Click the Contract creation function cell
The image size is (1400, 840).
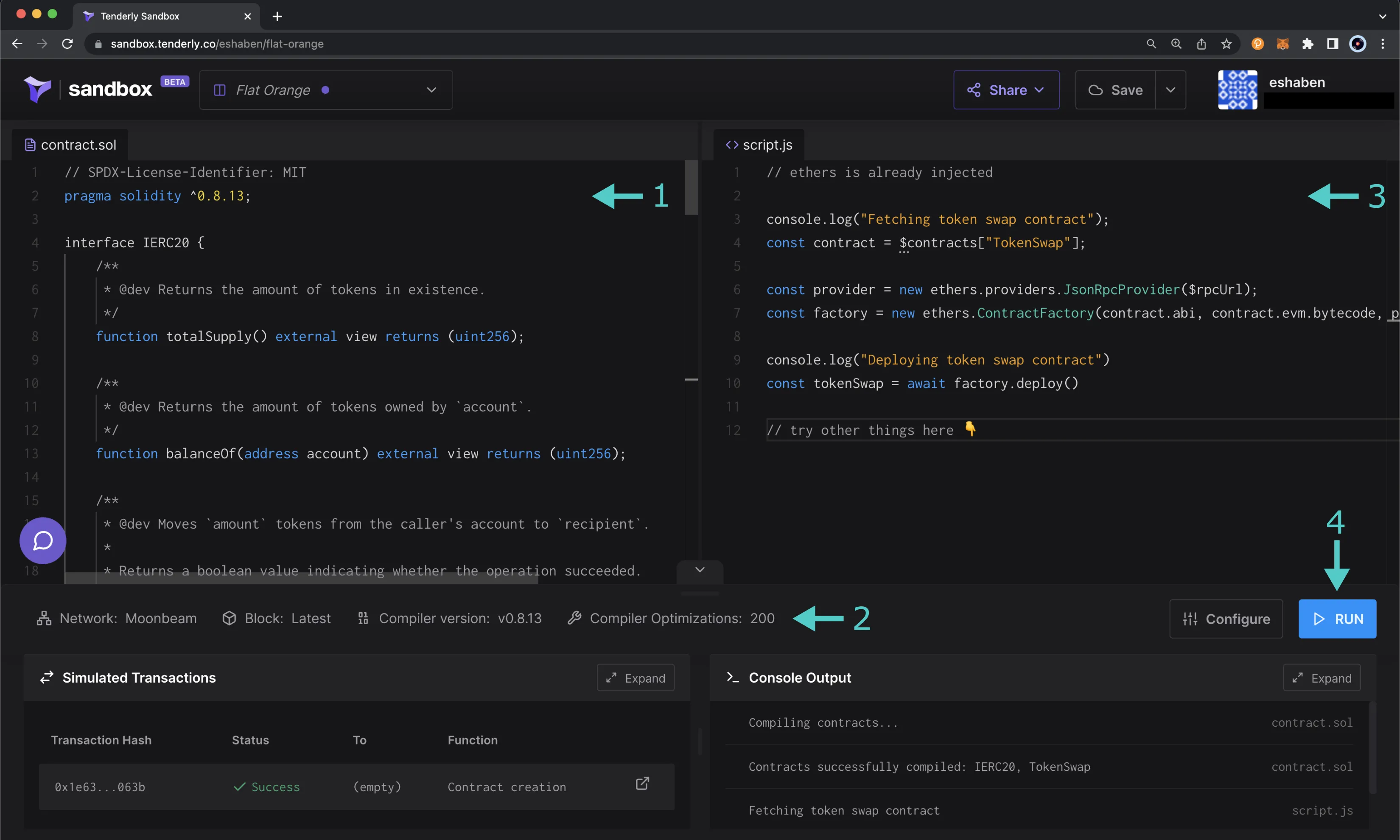coord(507,787)
